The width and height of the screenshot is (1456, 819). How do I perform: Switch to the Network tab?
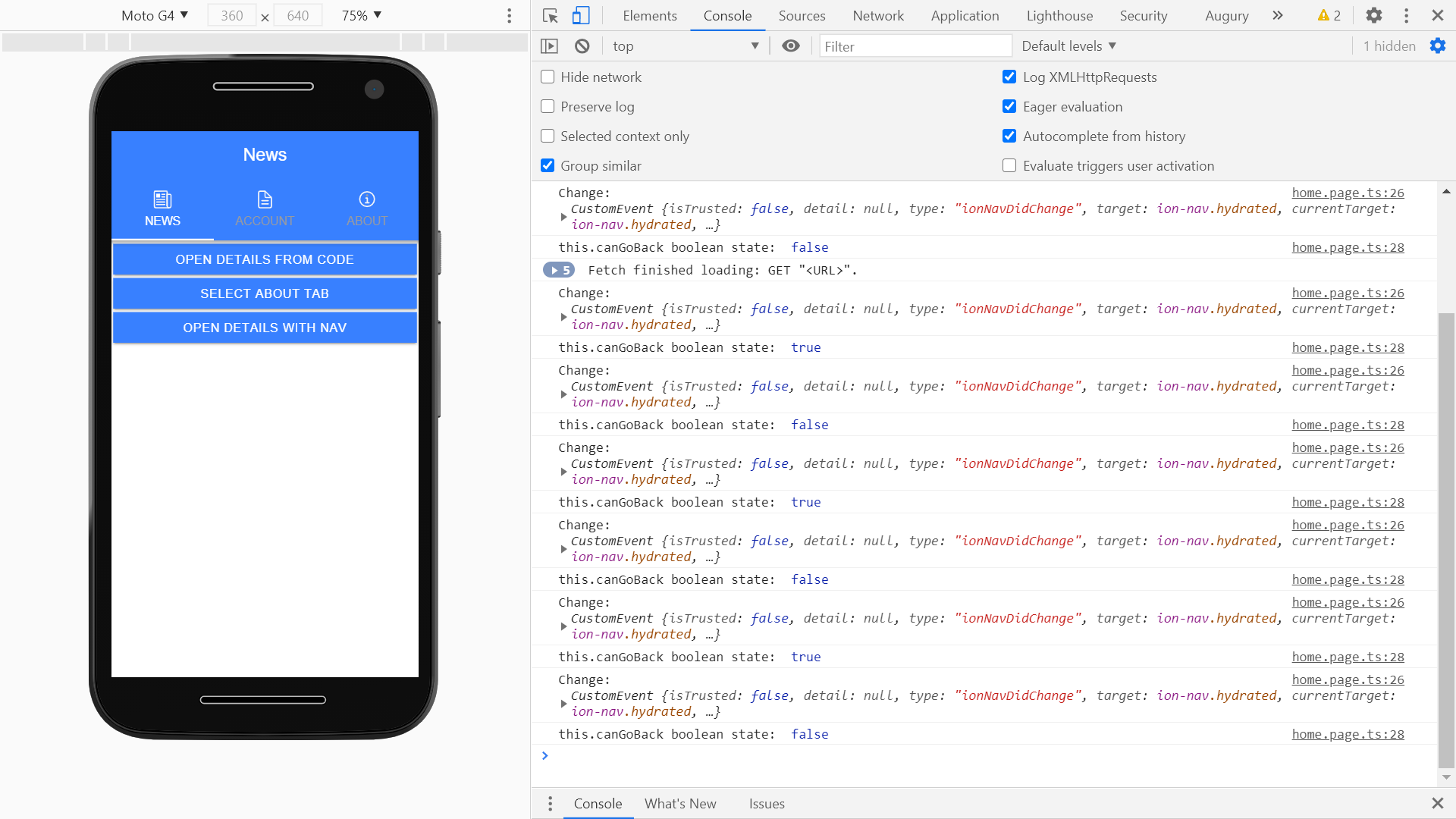(877, 15)
